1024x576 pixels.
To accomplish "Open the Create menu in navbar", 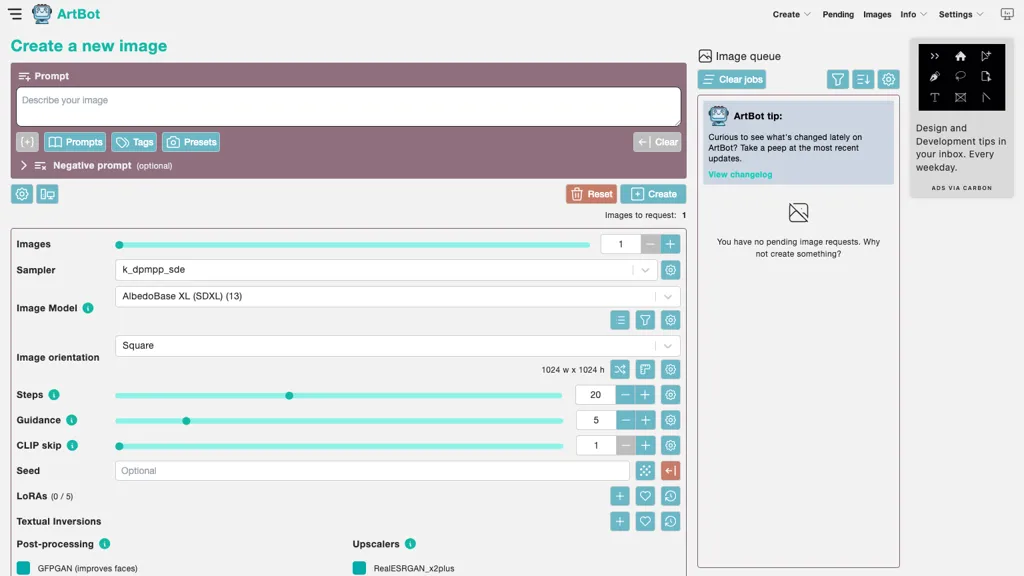I will (x=791, y=14).
